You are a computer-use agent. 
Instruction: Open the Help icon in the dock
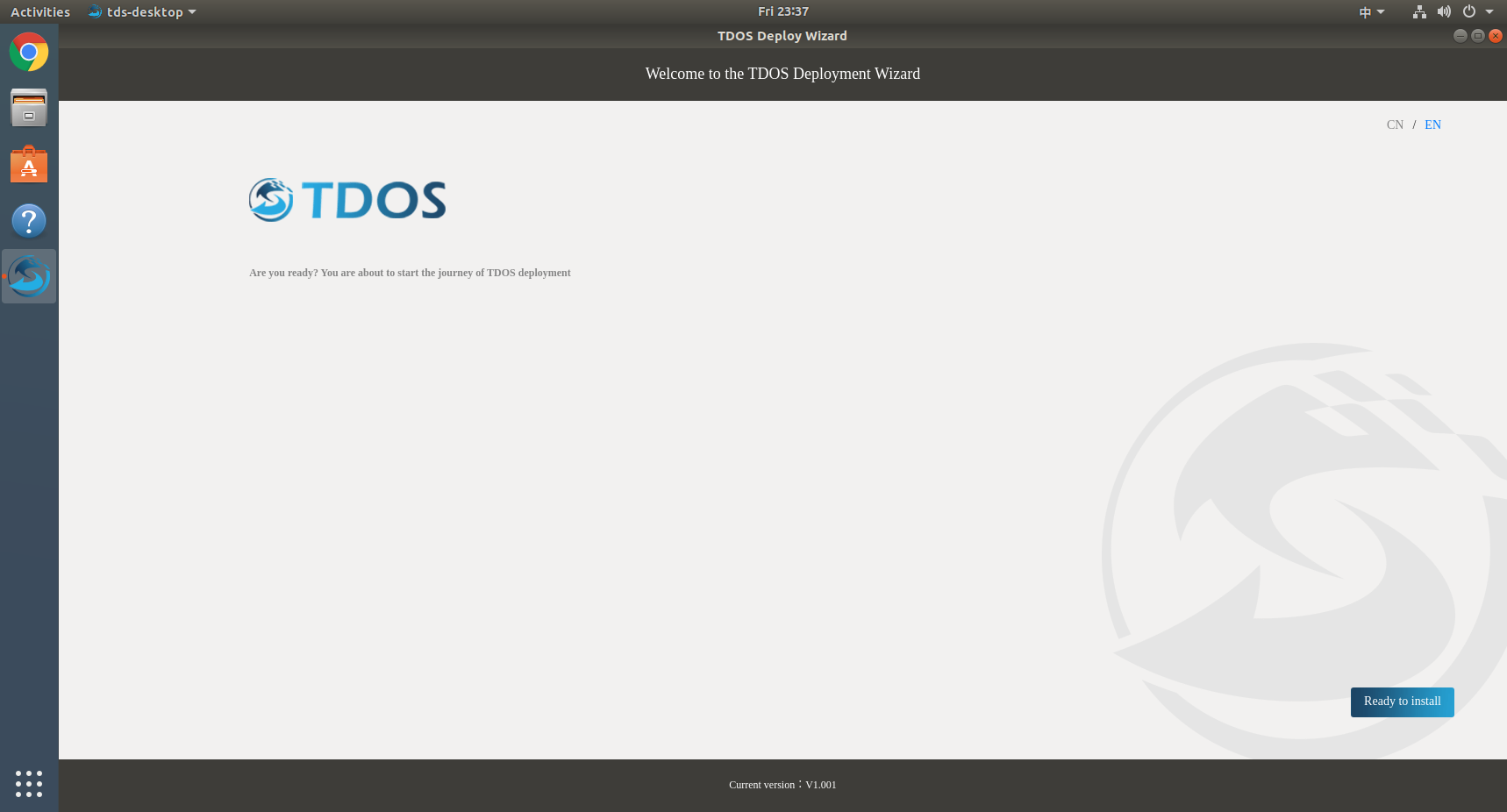click(29, 221)
